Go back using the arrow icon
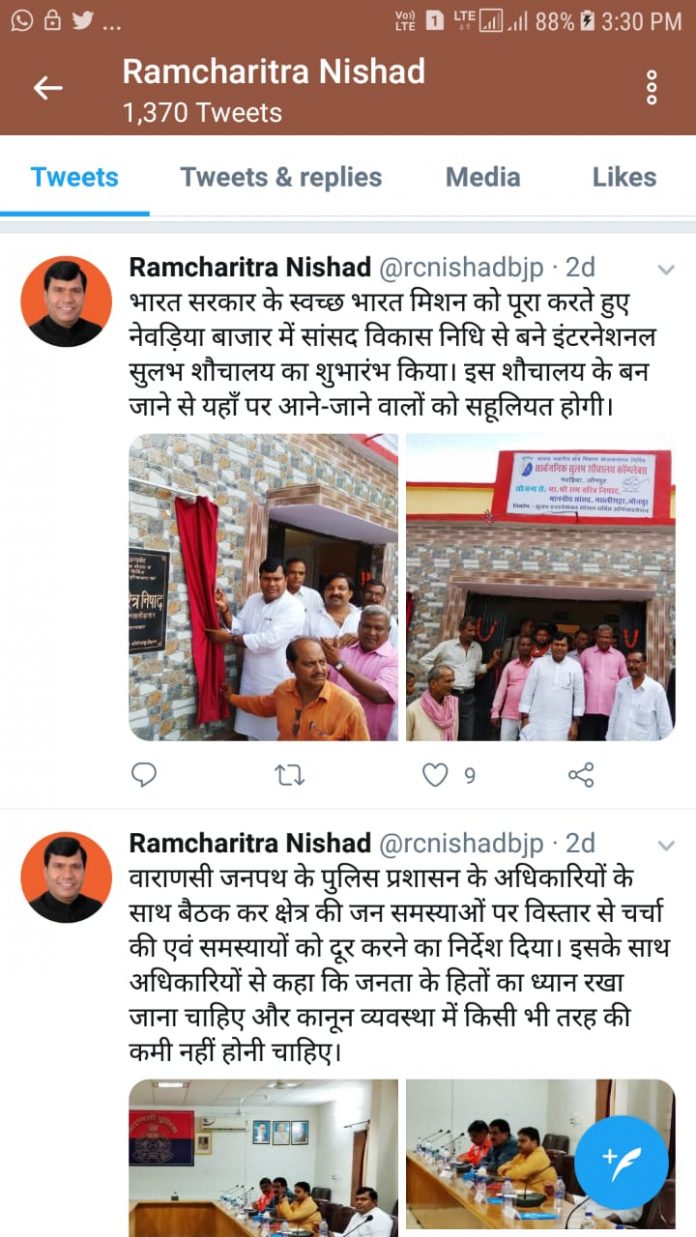Image resolution: width=696 pixels, height=1237 pixels. pos(48,87)
